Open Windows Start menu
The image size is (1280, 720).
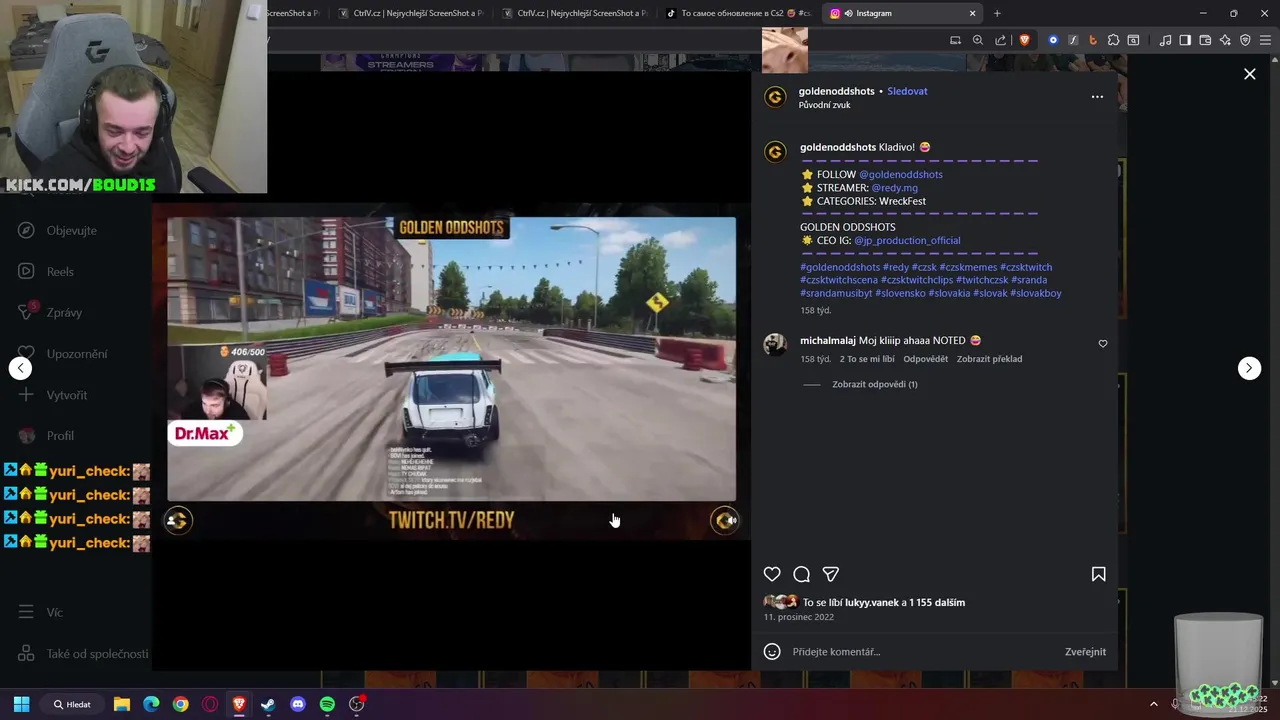(21, 704)
